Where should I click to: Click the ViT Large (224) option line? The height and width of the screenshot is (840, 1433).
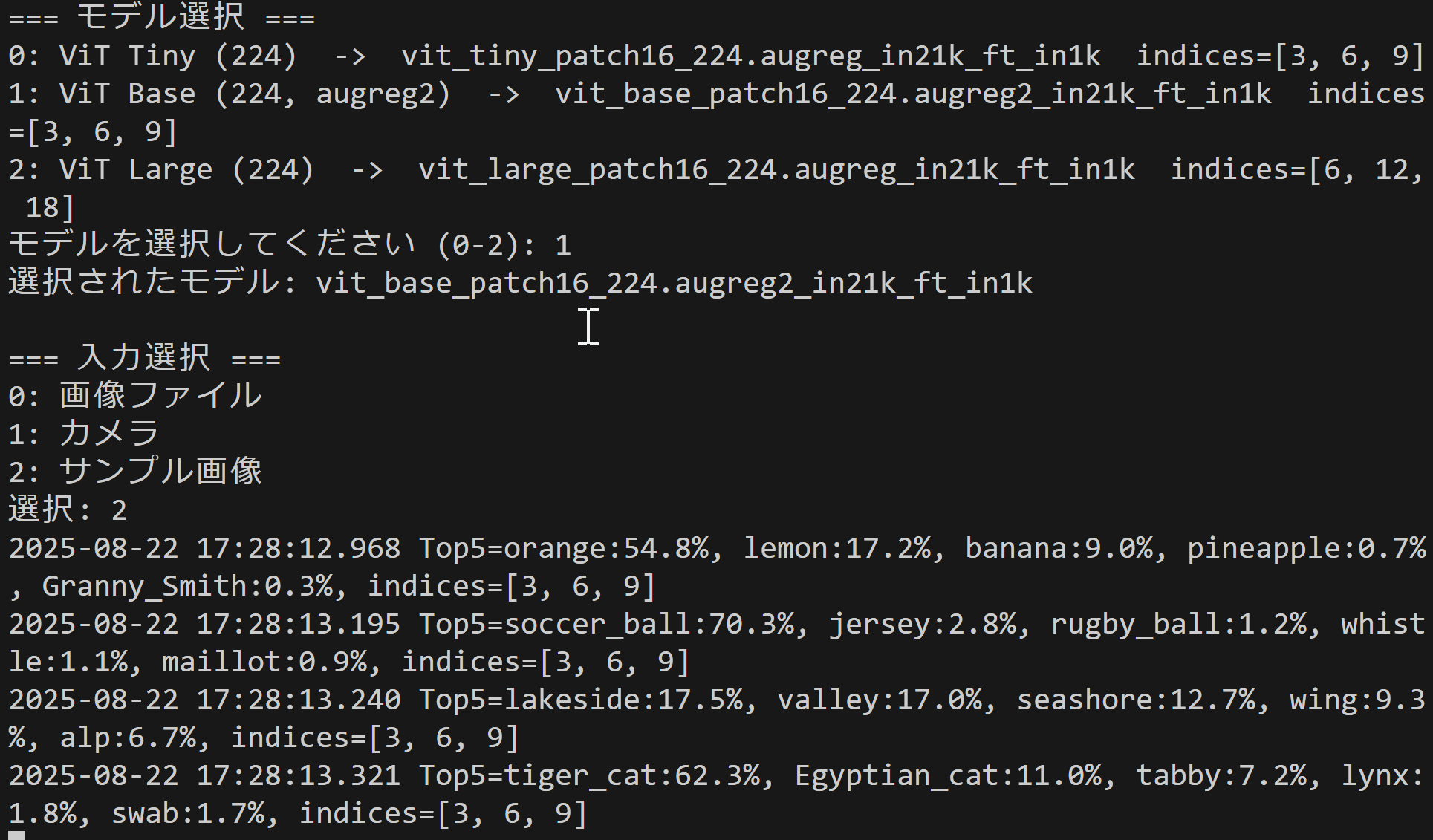716,188
